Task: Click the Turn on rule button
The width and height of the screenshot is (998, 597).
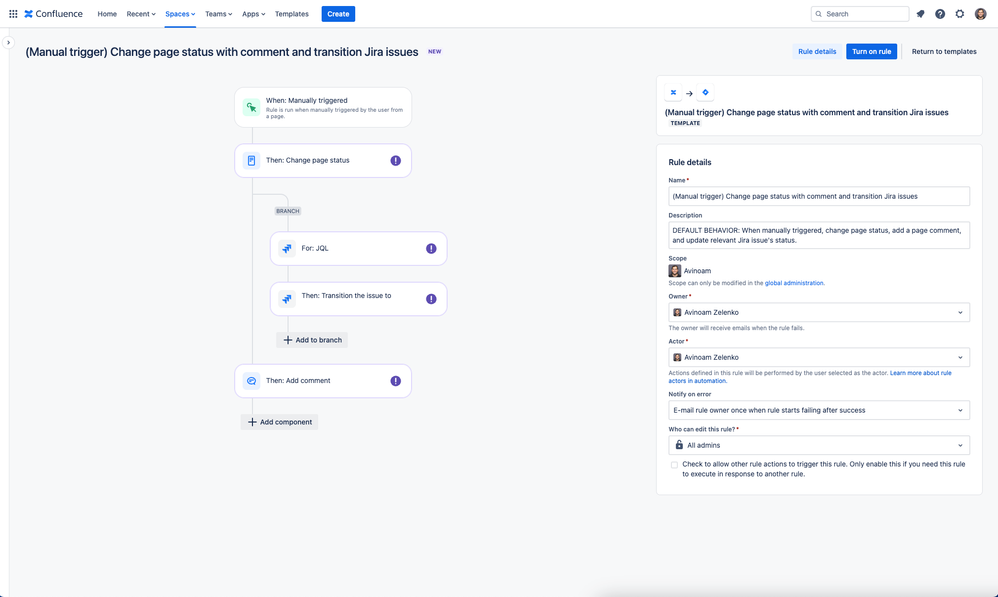Action: [871, 52]
